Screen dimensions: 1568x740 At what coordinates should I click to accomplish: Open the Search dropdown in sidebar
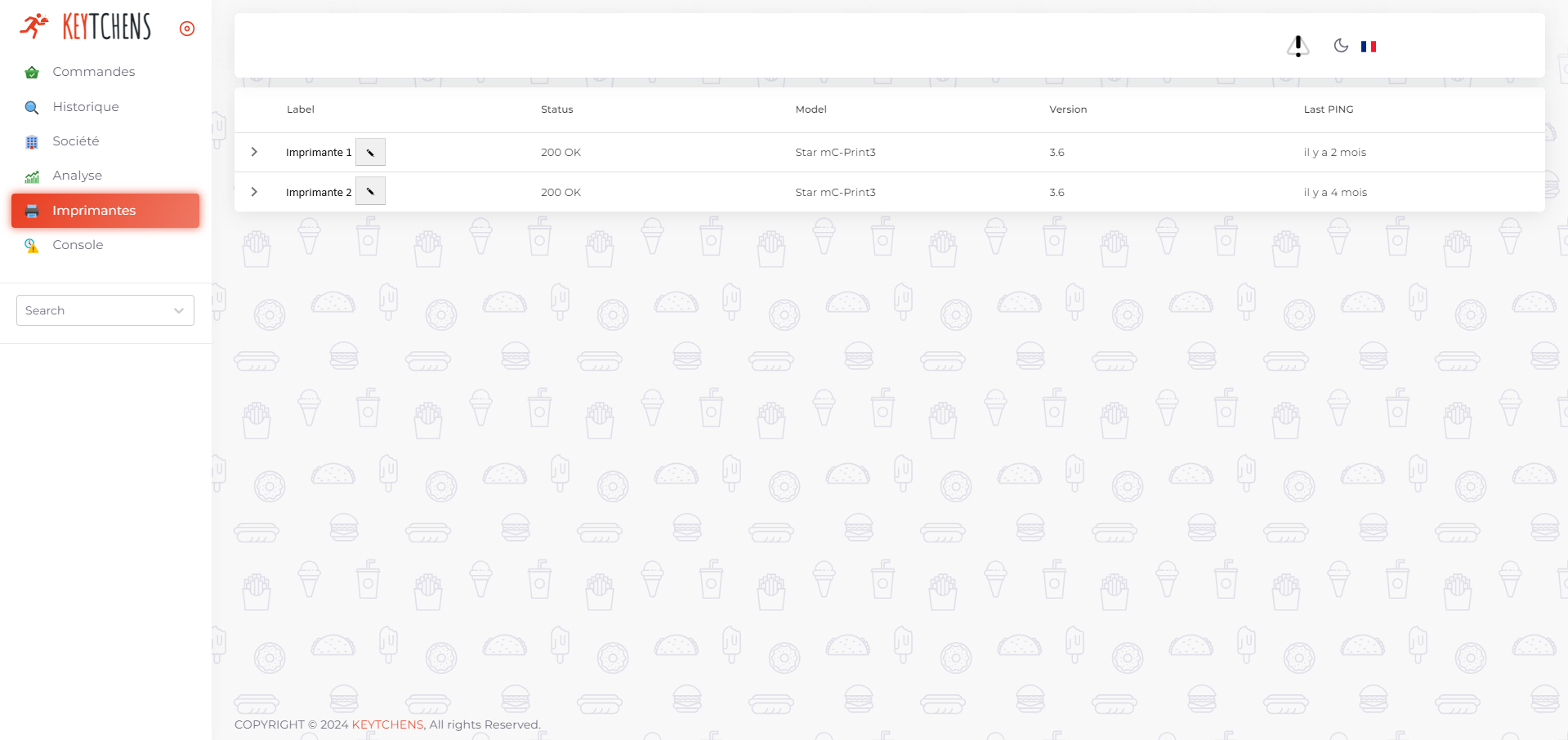click(105, 310)
